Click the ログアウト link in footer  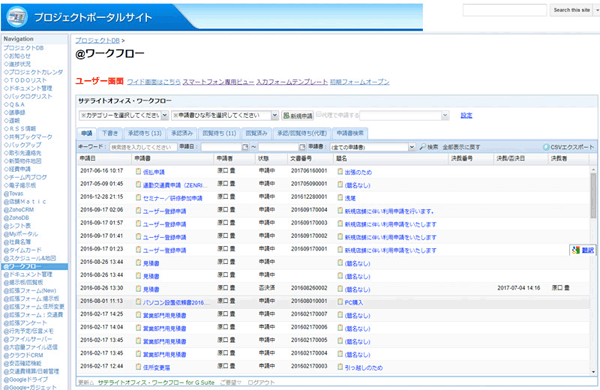click(261, 382)
